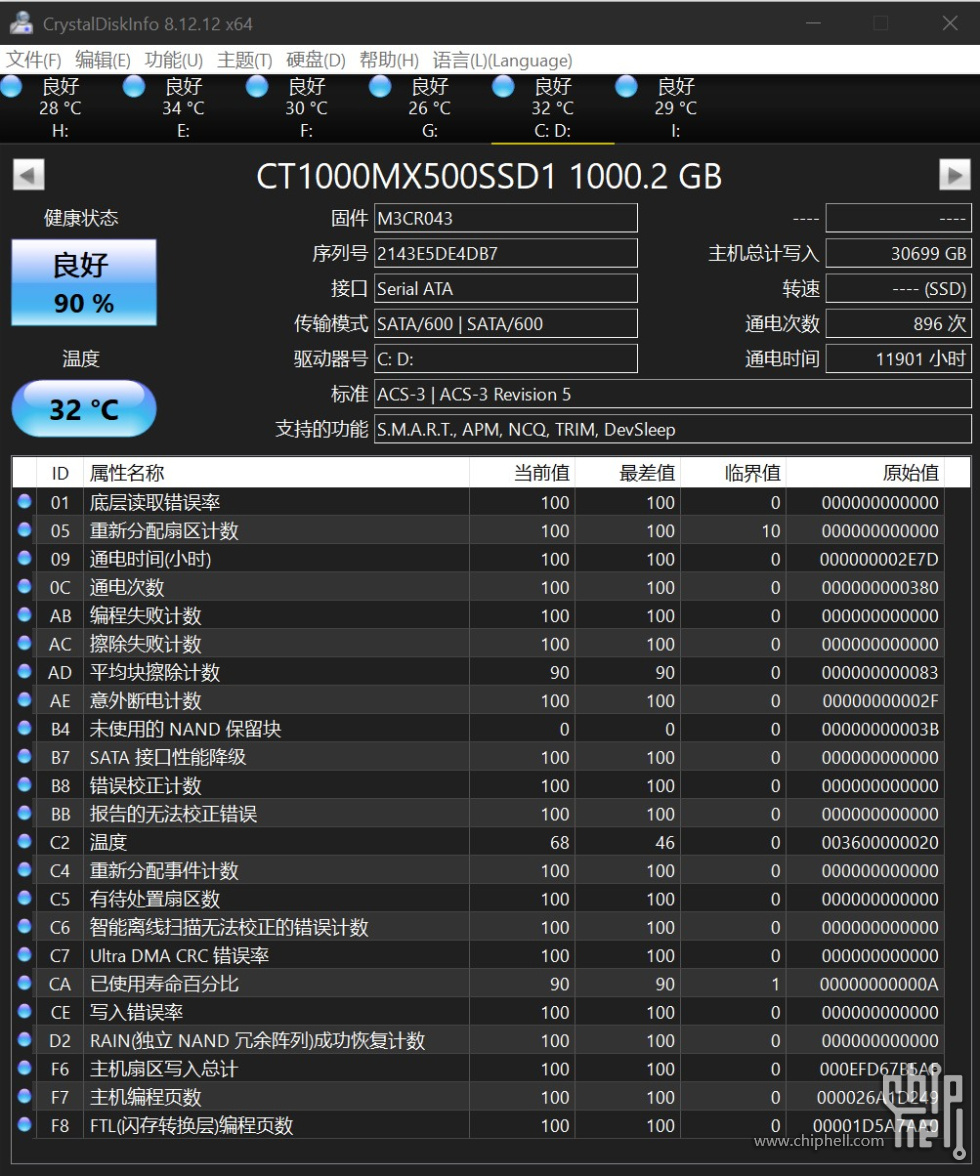Click status icon of row B8 错误校正计数
Image resolution: width=980 pixels, height=1176 pixels.
pos(25,784)
